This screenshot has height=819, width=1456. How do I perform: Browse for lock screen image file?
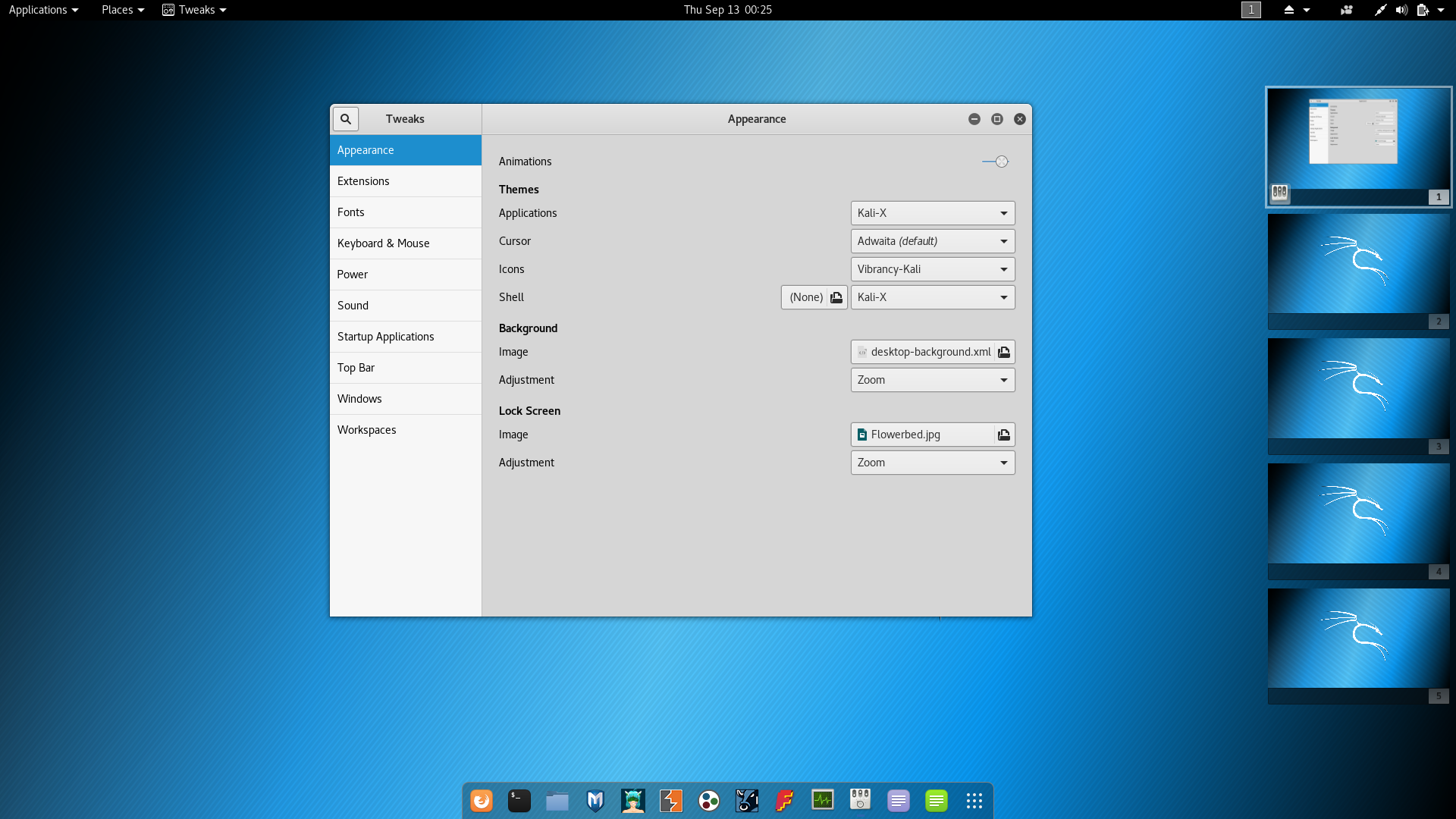point(1003,435)
